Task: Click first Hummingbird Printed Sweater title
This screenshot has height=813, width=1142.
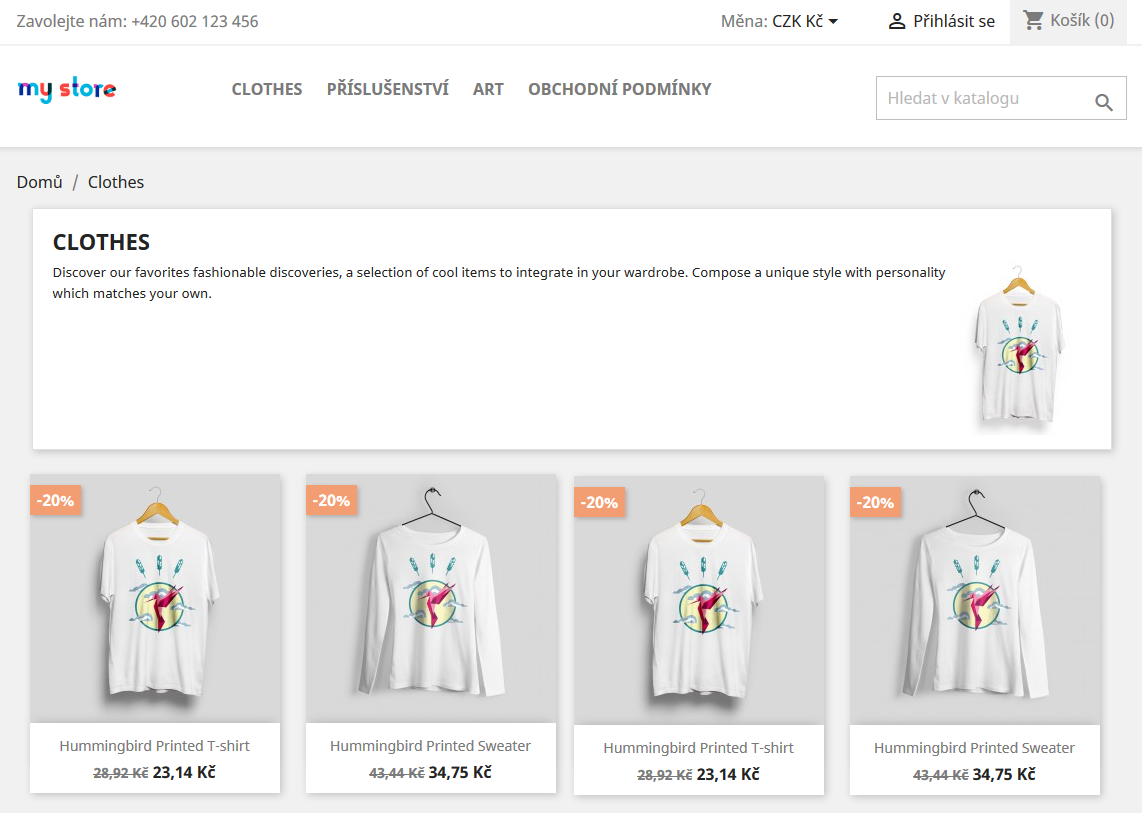Action: pyautogui.click(x=430, y=746)
